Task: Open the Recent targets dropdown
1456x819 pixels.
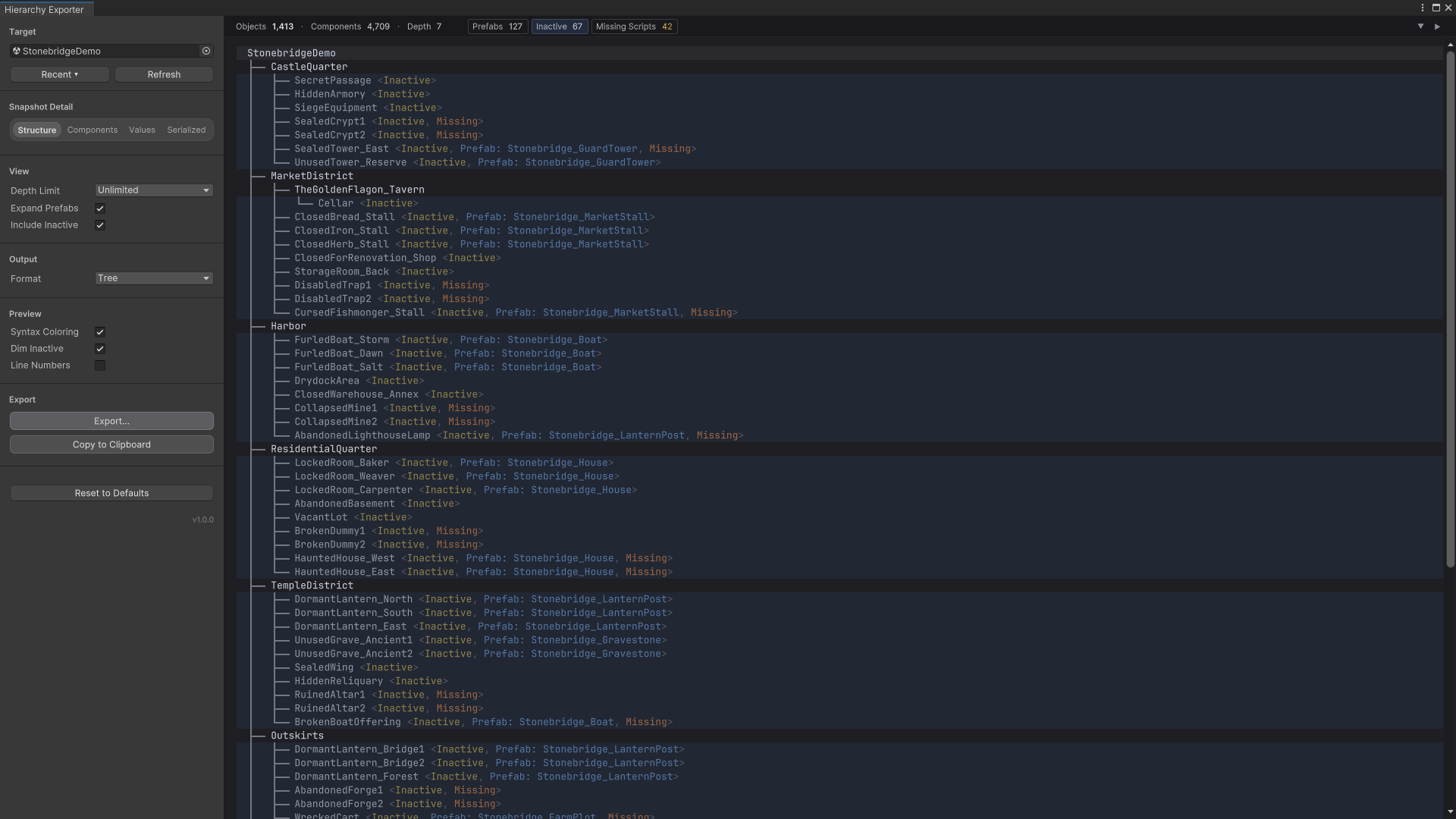Action: pyautogui.click(x=60, y=74)
